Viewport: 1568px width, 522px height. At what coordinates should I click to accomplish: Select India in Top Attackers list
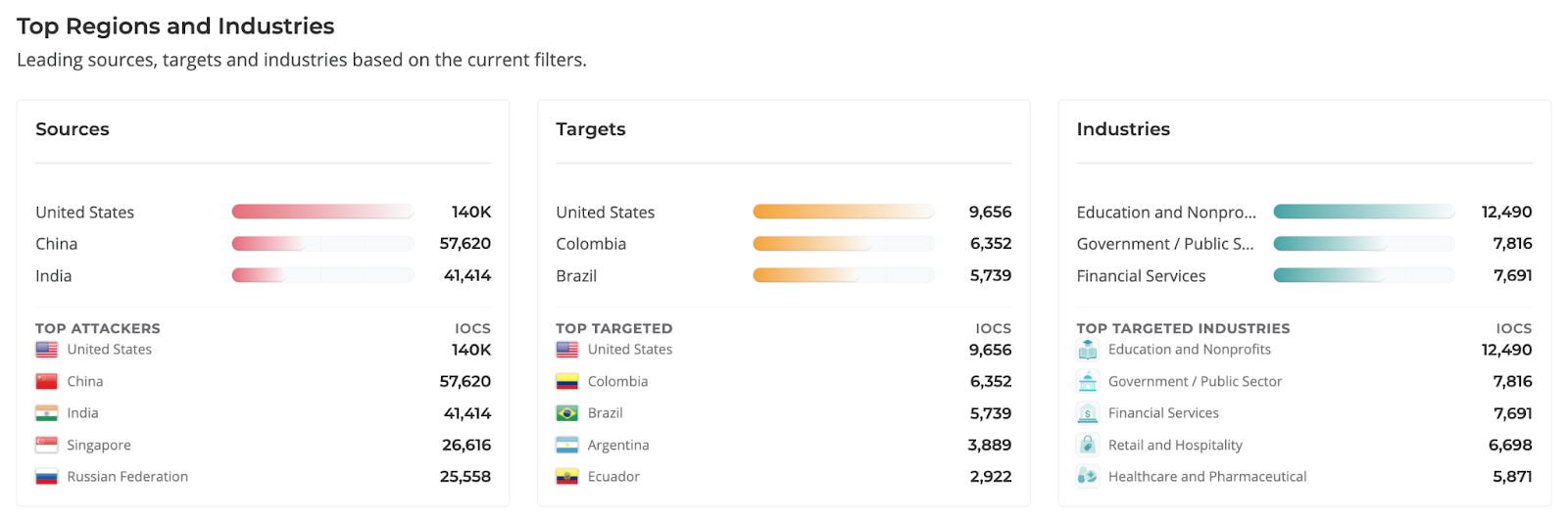pyautogui.click(x=82, y=413)
